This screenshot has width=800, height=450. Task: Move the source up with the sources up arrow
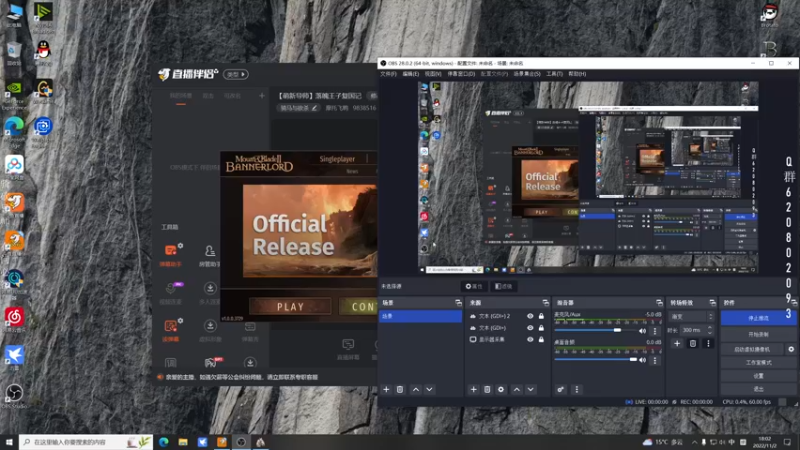pyautogui.click(x=517, y=389)
